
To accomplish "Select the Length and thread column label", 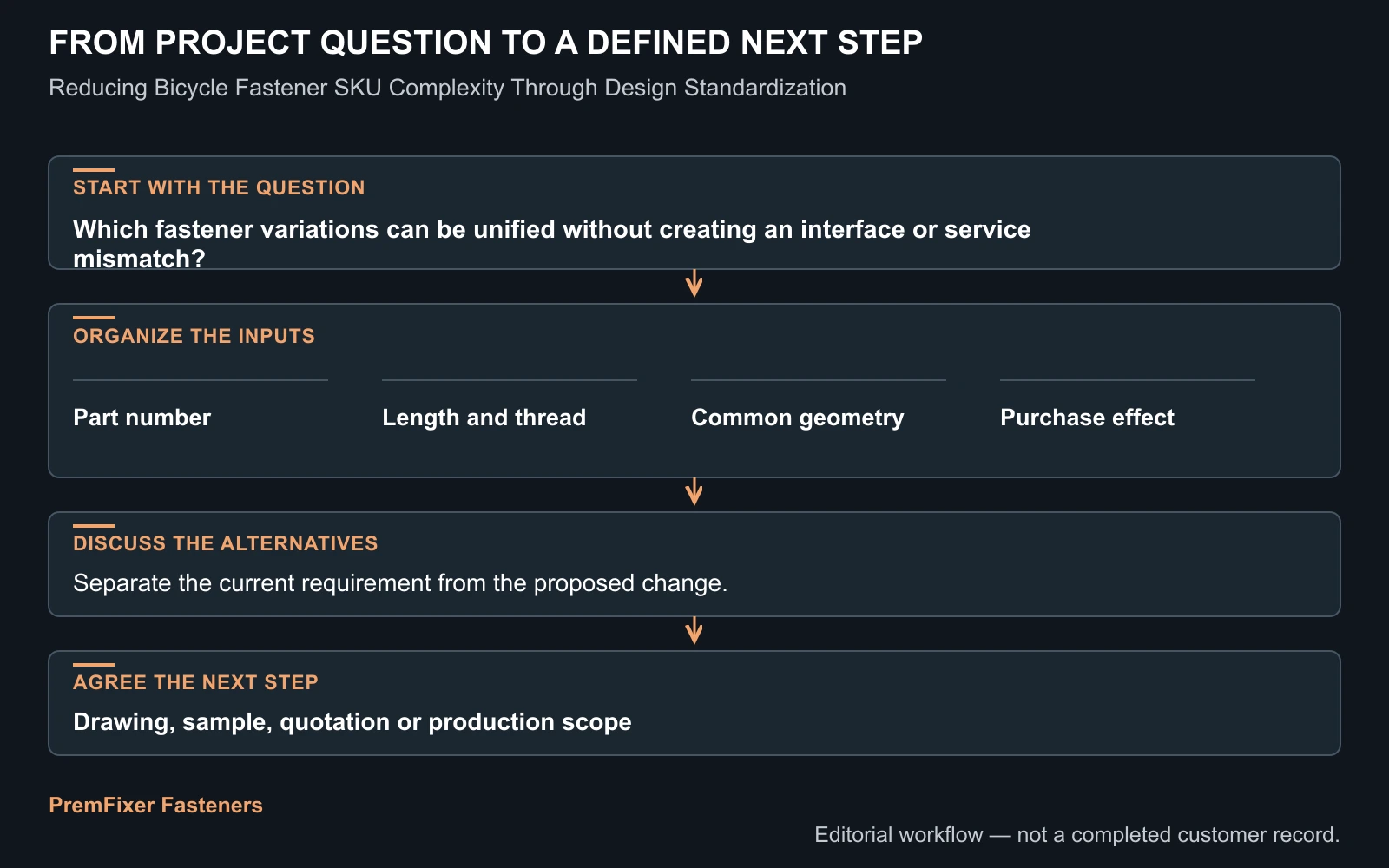I will (484, 418).
